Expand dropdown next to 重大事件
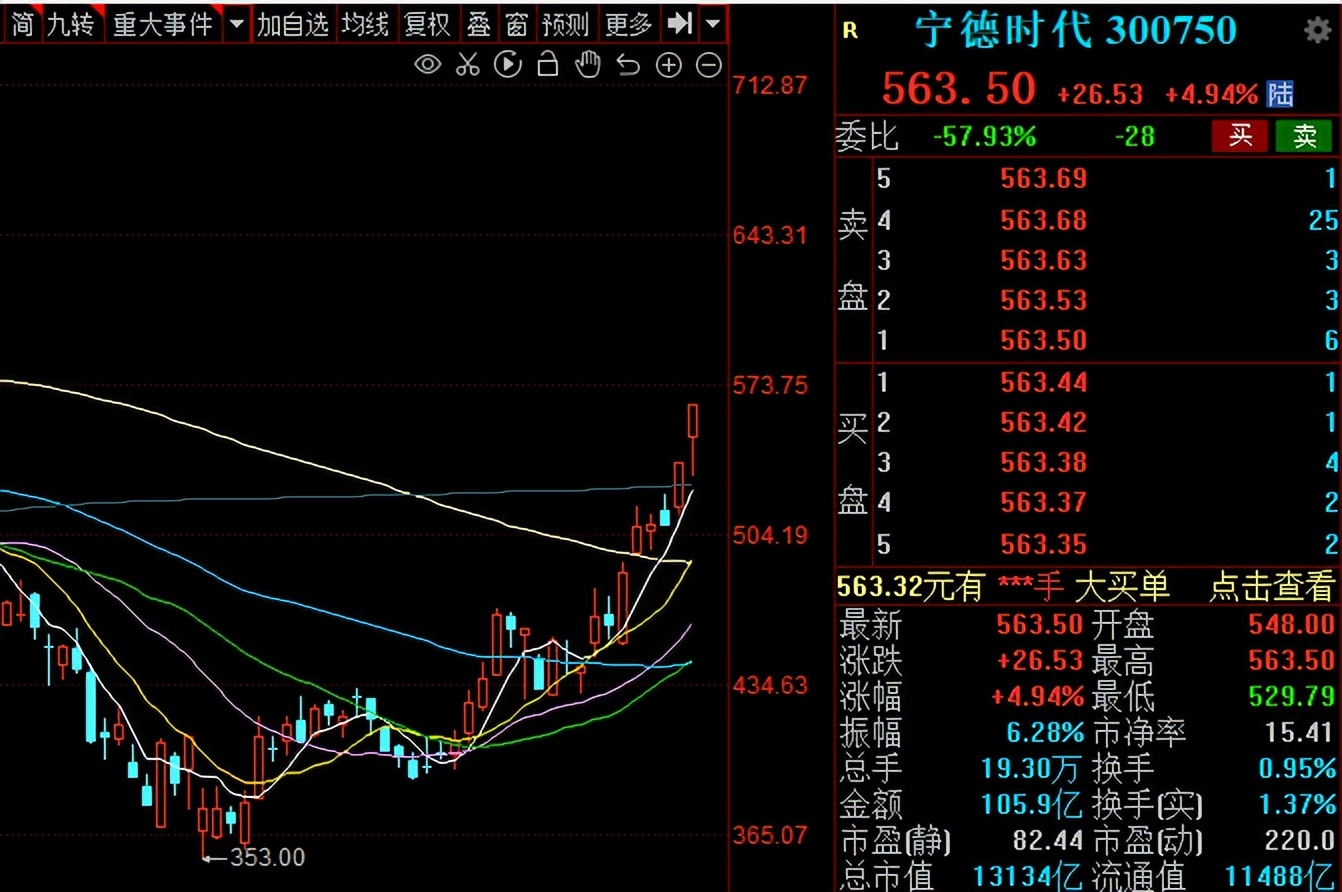The width and height of the screenshot is (1342, 892). tap(236, 23)
